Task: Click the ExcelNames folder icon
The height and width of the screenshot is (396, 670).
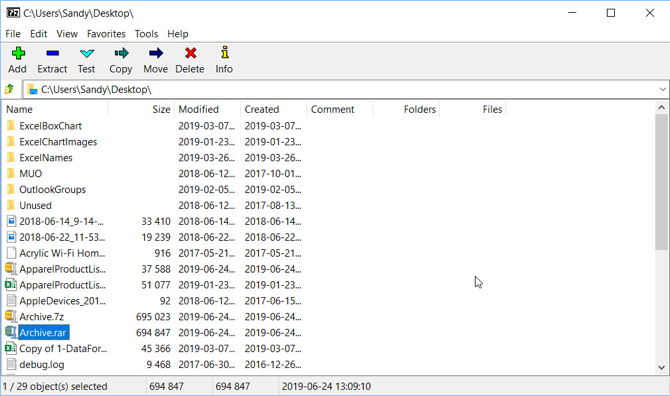Action: (x=11, y=158)
